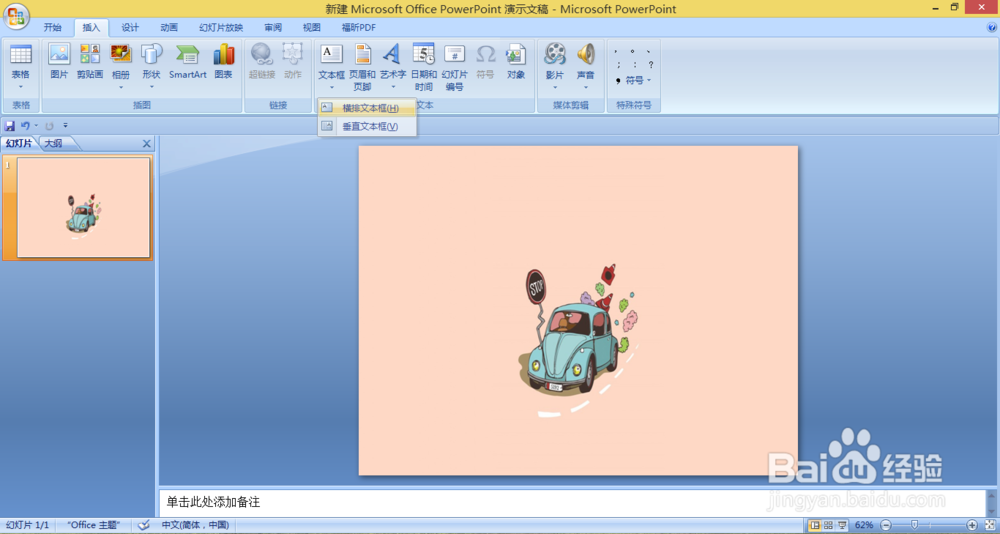Image resolution: width=1000 pixels, height=534 pixels.
Task: Fit slide to current window icon
Action: (x=990, y=525)
